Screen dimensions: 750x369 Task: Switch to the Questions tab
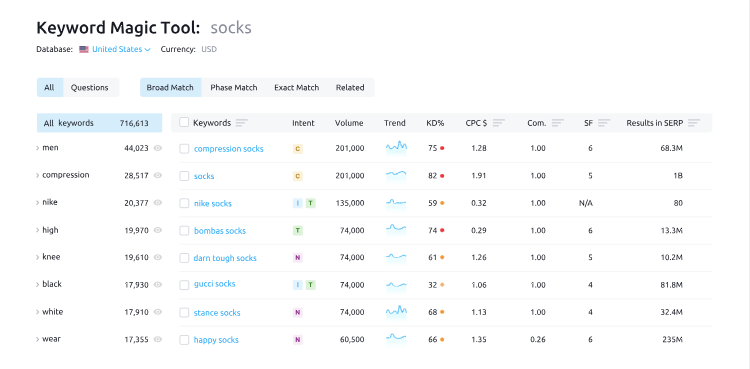[x=90, y=88]
